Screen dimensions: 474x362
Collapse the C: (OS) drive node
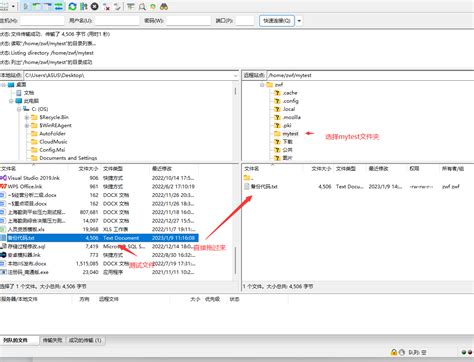point(19,109)
